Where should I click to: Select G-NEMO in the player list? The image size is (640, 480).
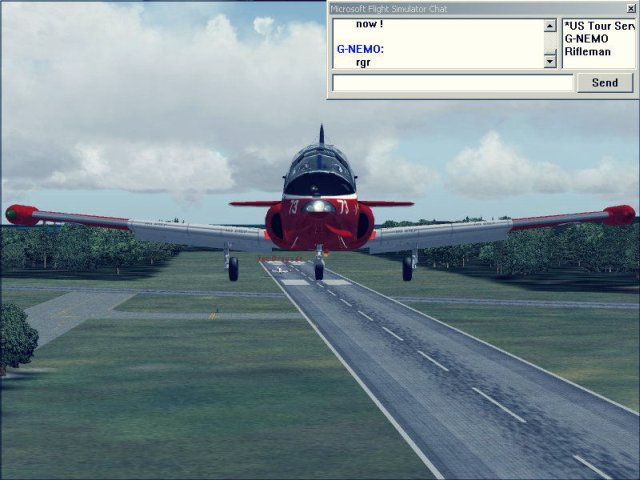tap(587, 39)
